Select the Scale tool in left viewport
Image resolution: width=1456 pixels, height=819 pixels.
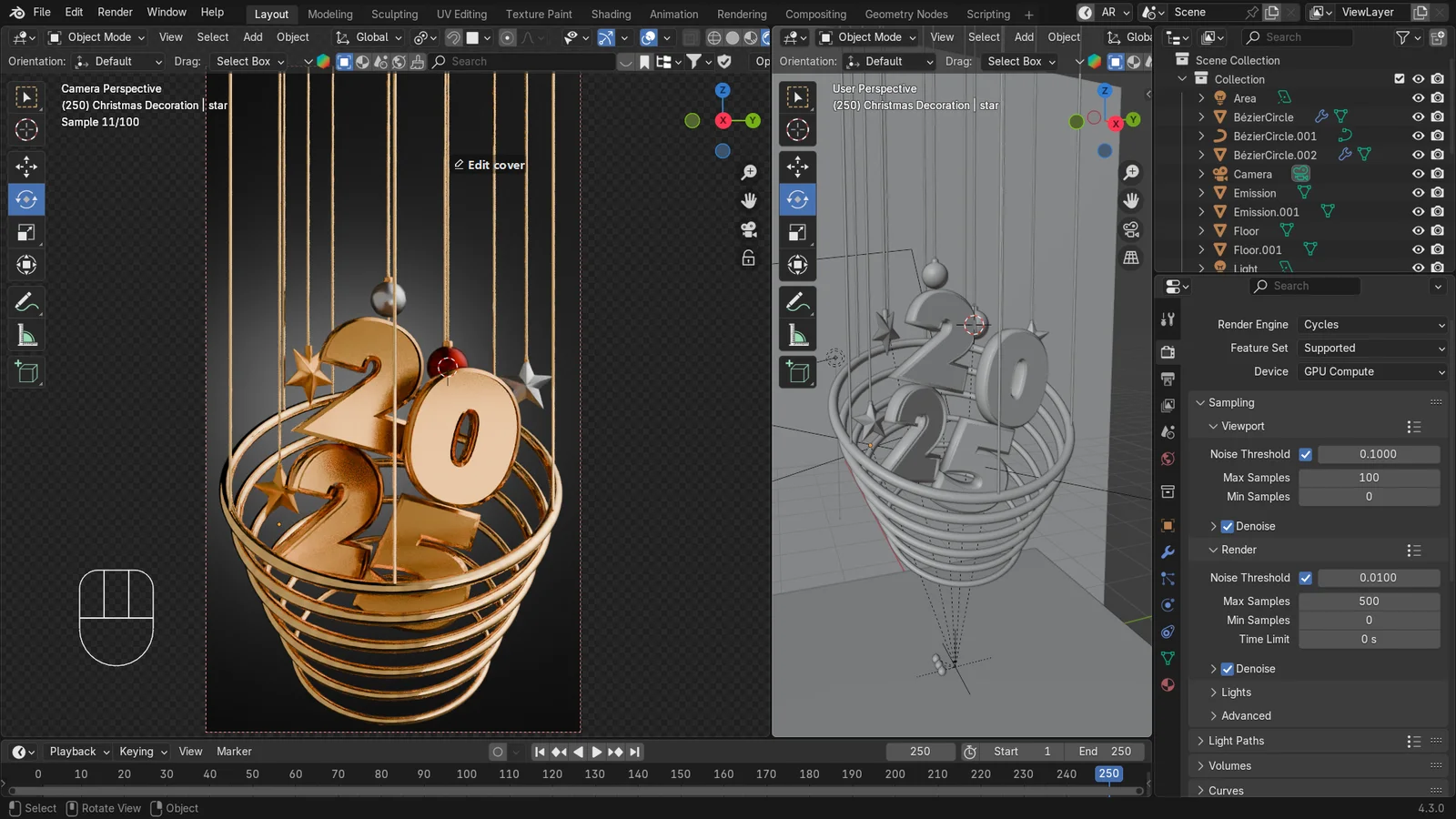click(26, 232)
